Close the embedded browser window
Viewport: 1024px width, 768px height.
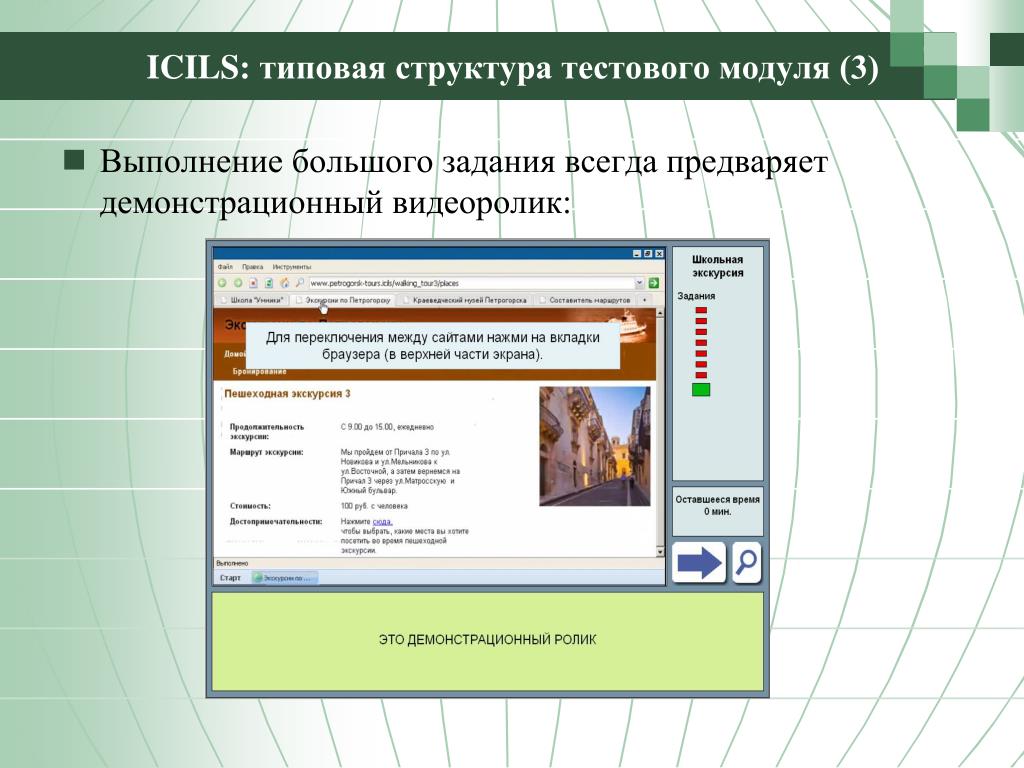coord(659,253)
